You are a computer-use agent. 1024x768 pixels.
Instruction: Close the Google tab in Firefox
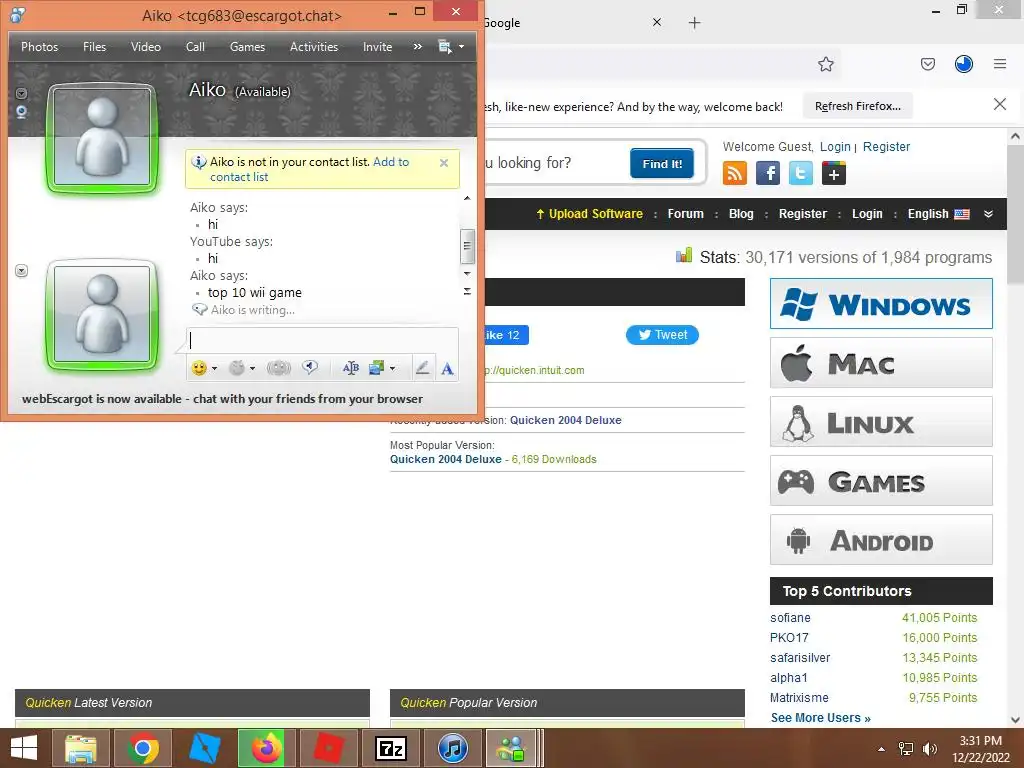click(x=657, y=22)
